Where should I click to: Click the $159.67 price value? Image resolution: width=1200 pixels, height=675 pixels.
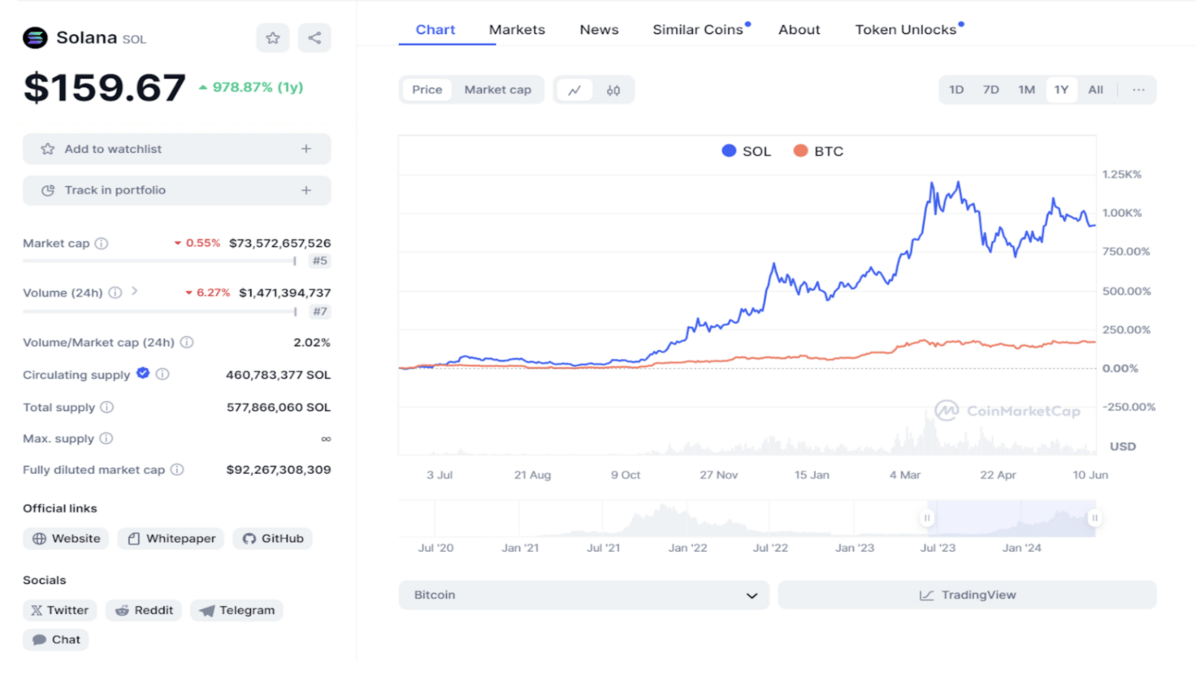click(x=105, y=88)
